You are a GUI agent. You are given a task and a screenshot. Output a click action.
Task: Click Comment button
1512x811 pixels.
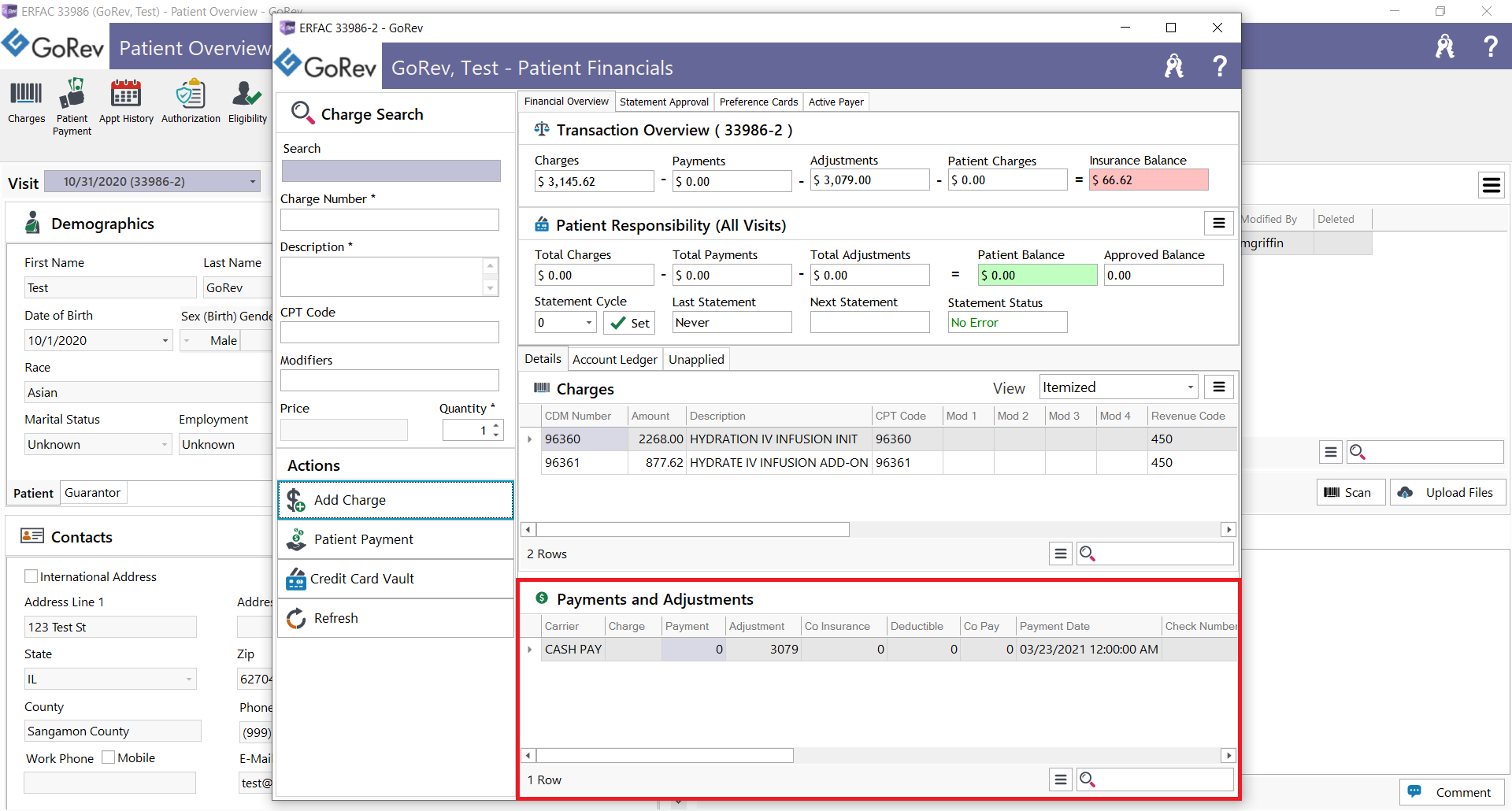click(x=1451, y=792)
